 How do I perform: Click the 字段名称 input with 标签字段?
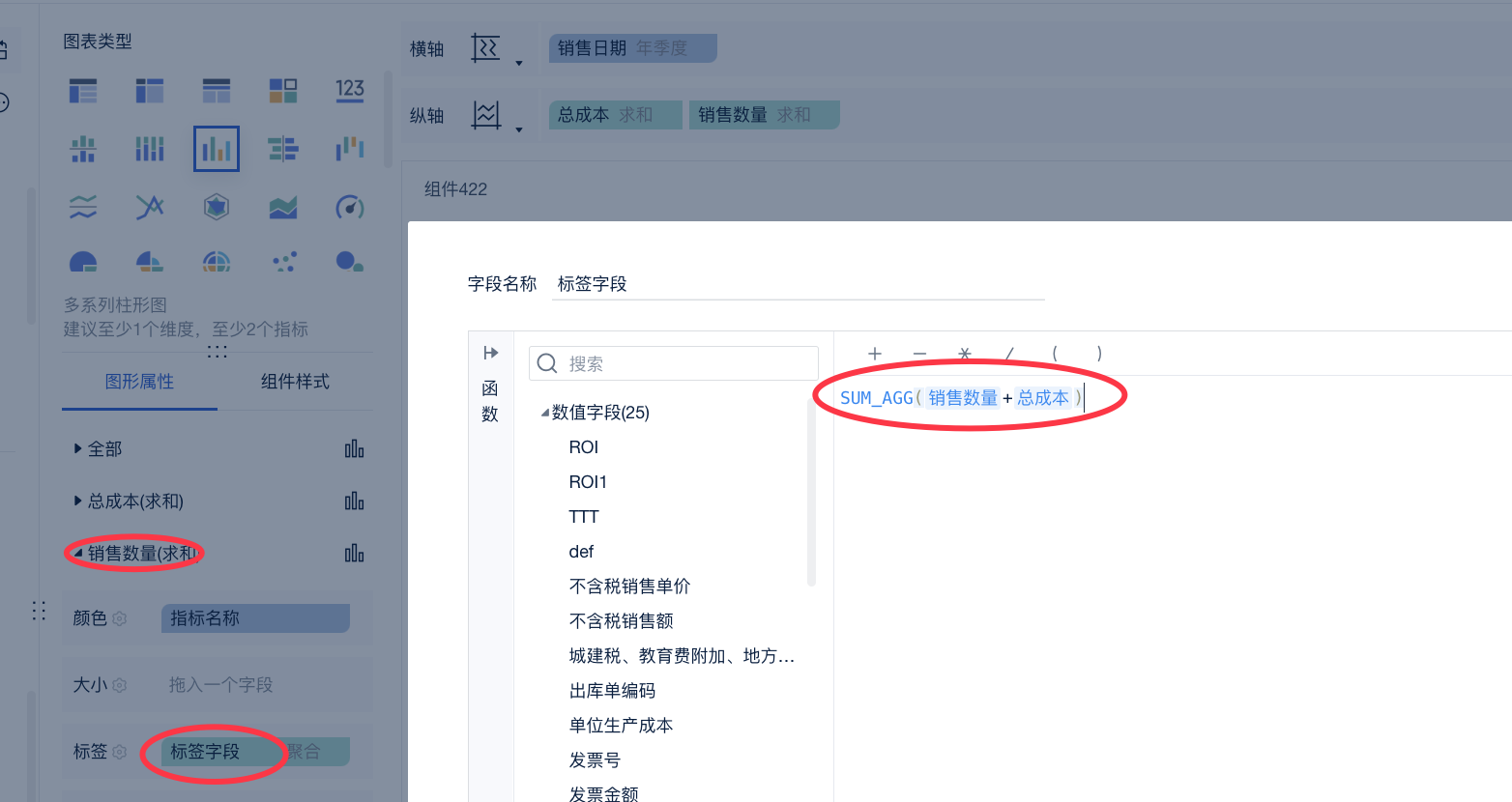(799, 284)
